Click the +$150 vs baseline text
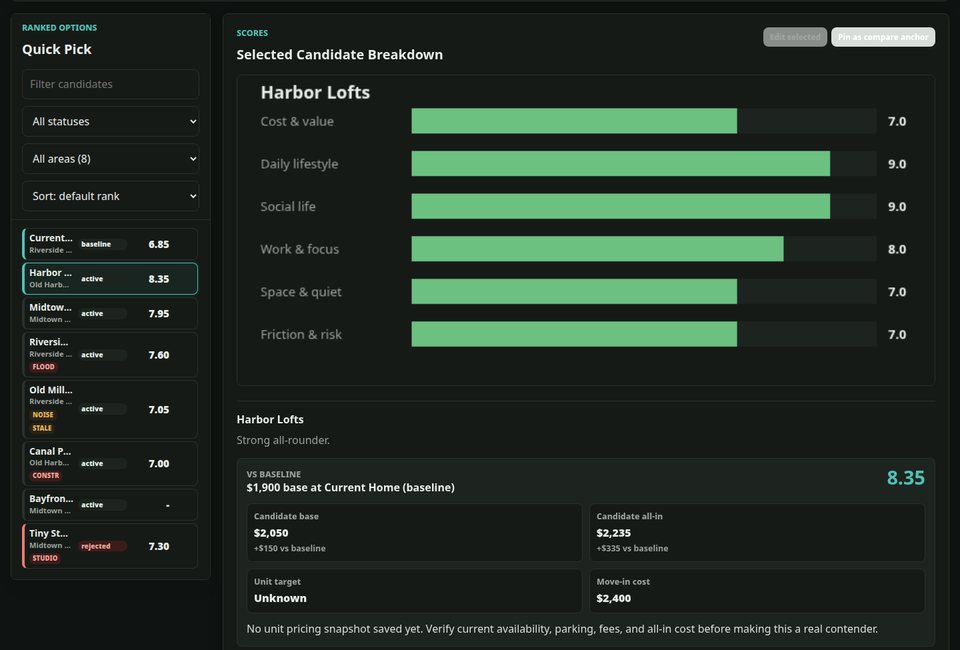This screenshot has width=960, height=650. click(x=290, y=548)
